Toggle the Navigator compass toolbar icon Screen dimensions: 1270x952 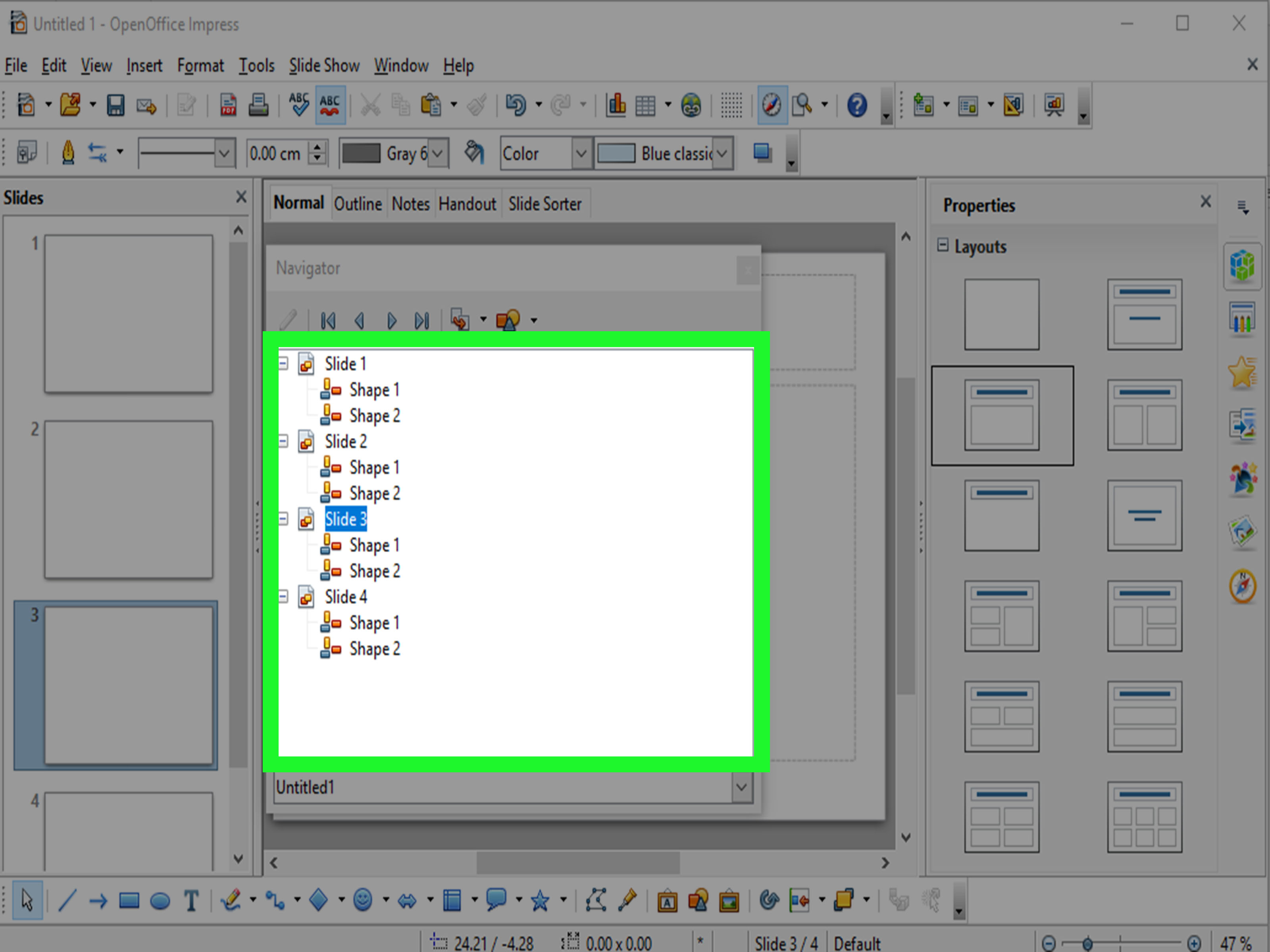772,105
